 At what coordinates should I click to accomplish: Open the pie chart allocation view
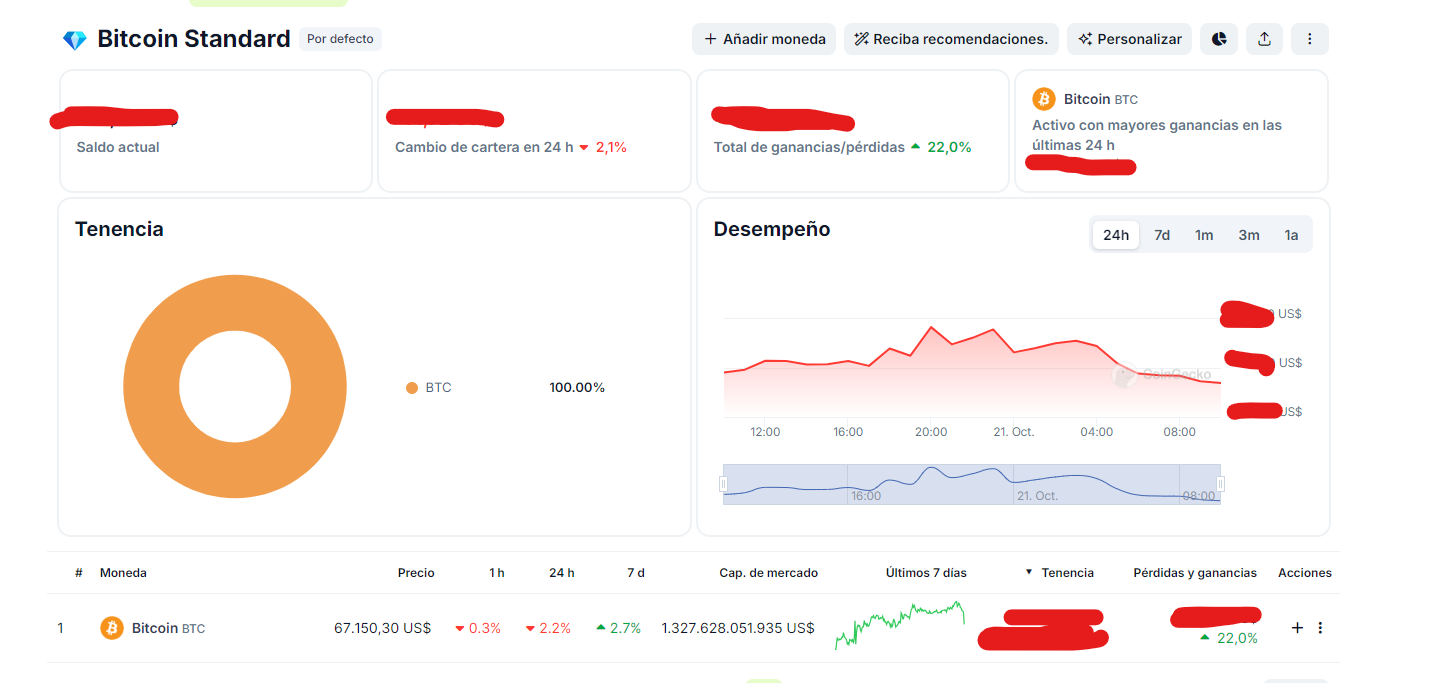coord(1219,39)
